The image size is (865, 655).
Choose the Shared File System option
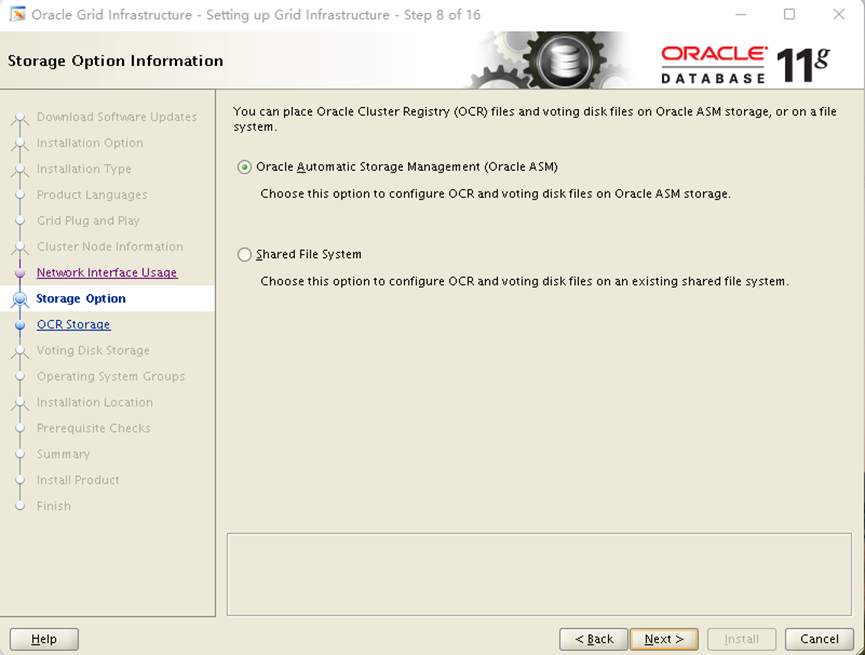244,254
